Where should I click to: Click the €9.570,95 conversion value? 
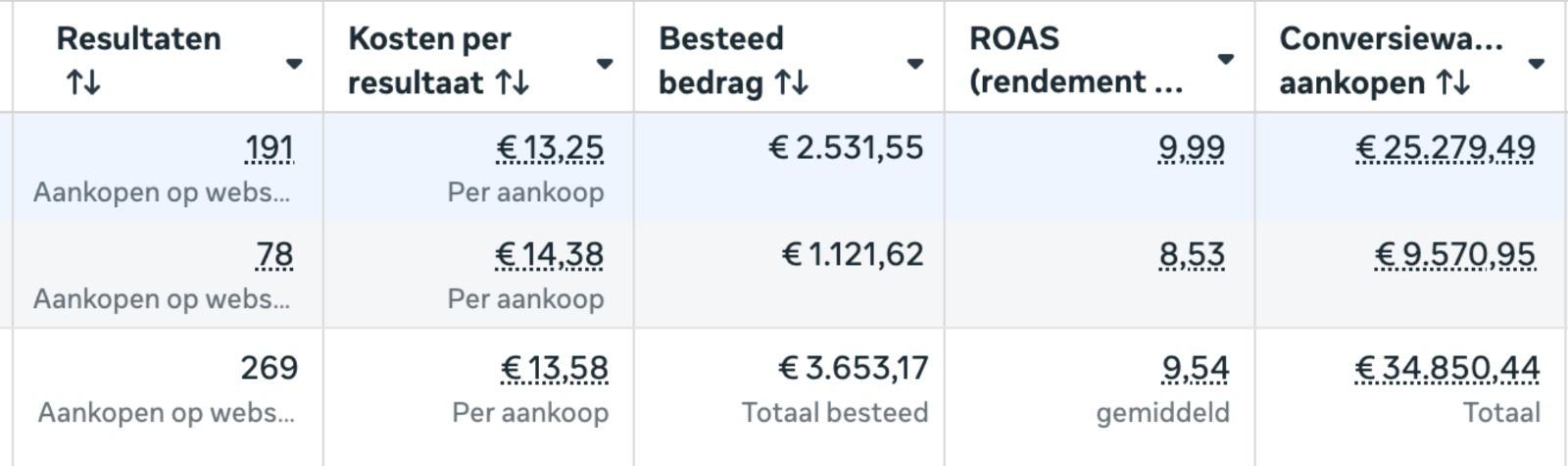[x=1454, y=255]
